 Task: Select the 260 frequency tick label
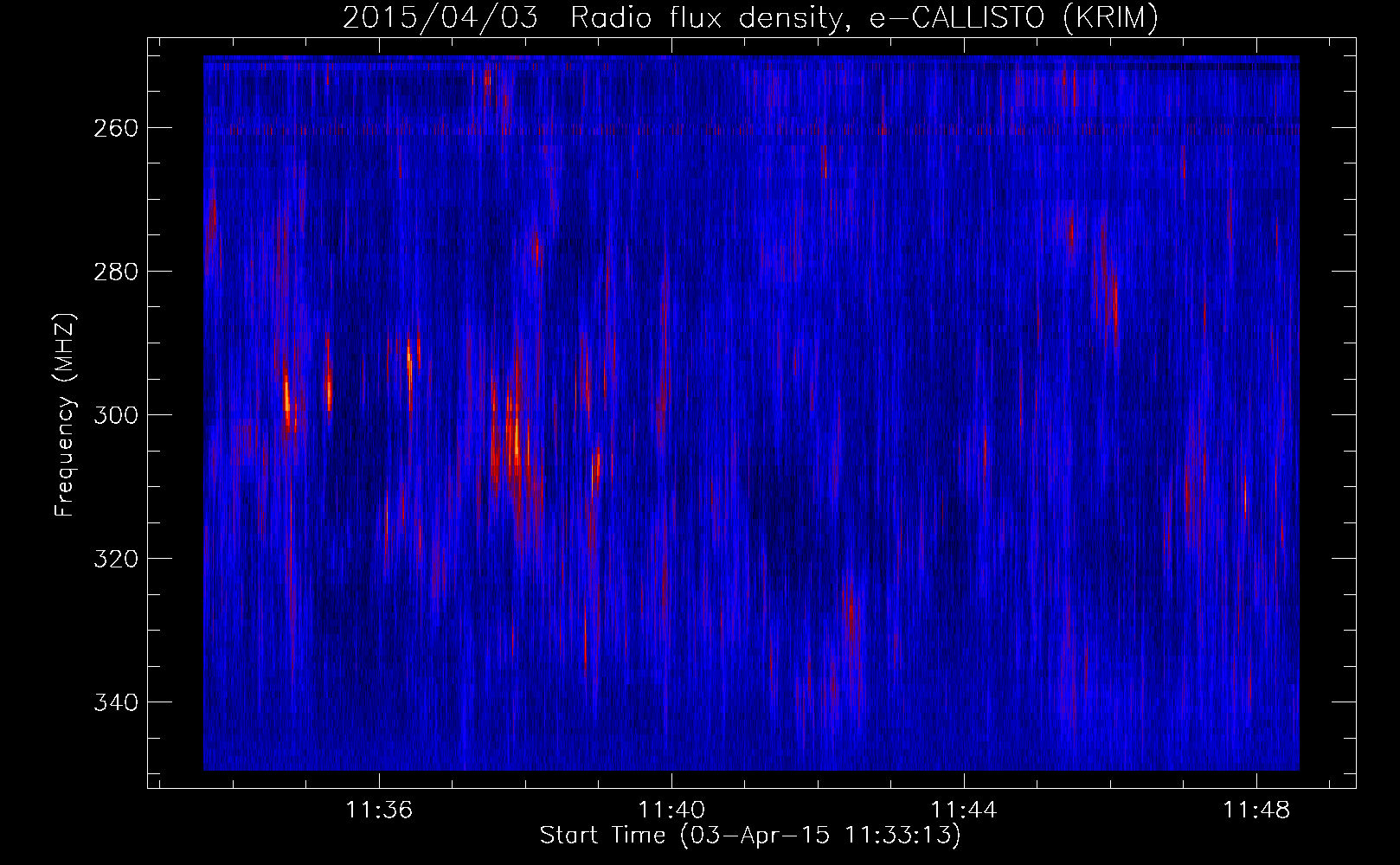[114, 128]
